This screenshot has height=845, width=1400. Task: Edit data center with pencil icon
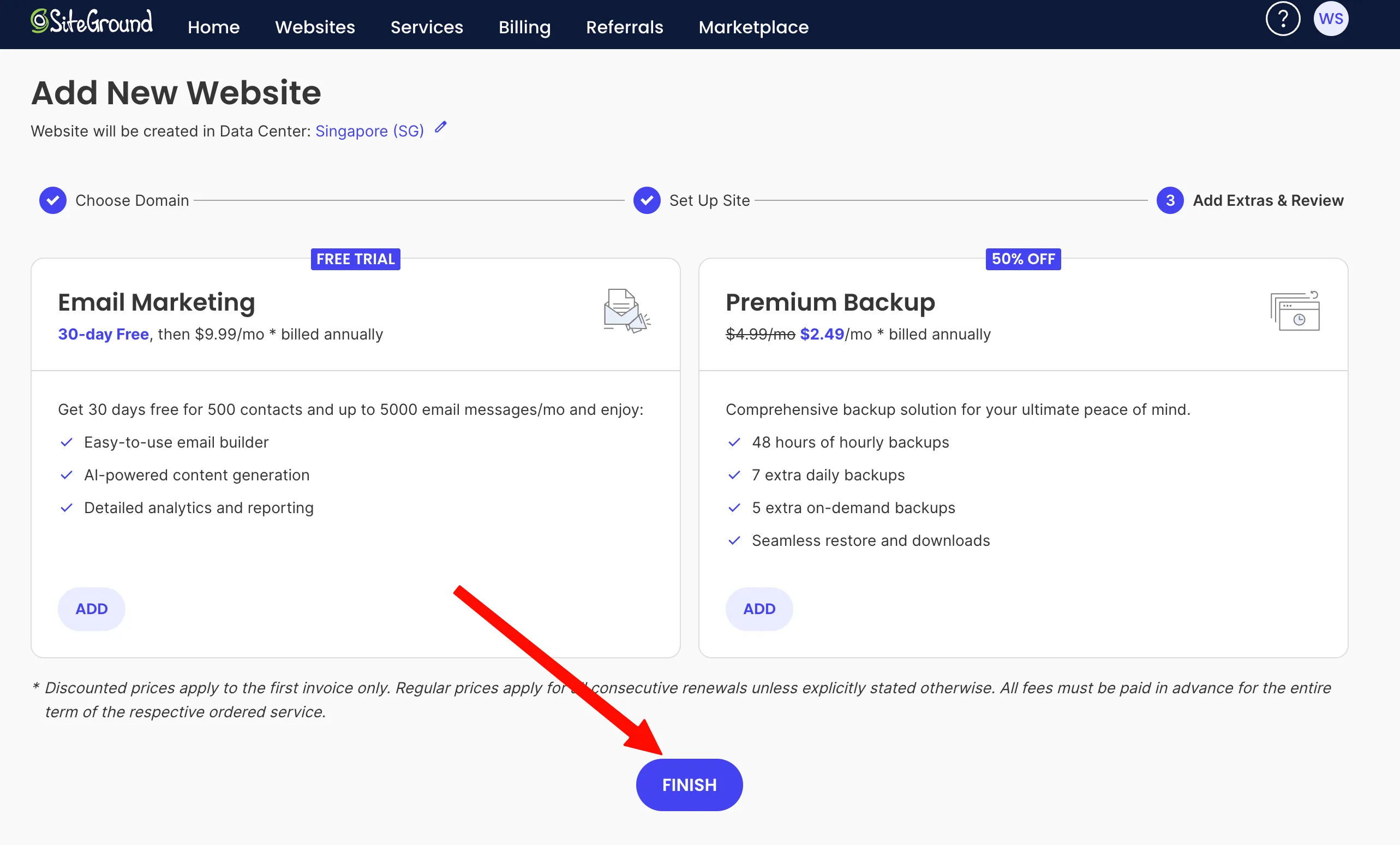click(440, 127)
